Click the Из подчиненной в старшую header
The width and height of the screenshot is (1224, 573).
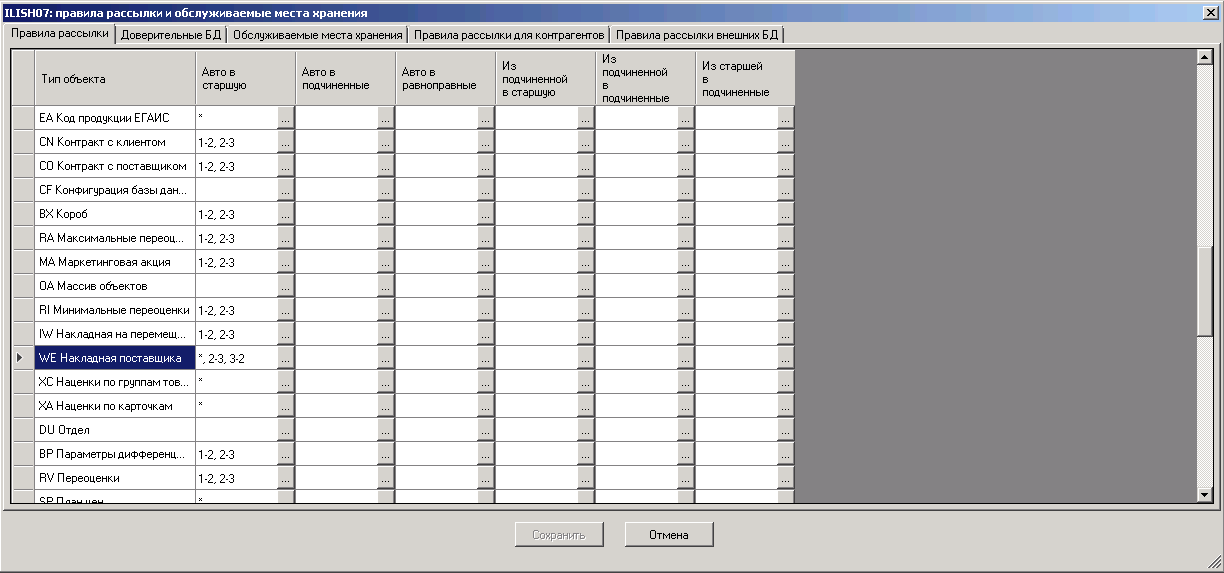(x=545, y=78)
